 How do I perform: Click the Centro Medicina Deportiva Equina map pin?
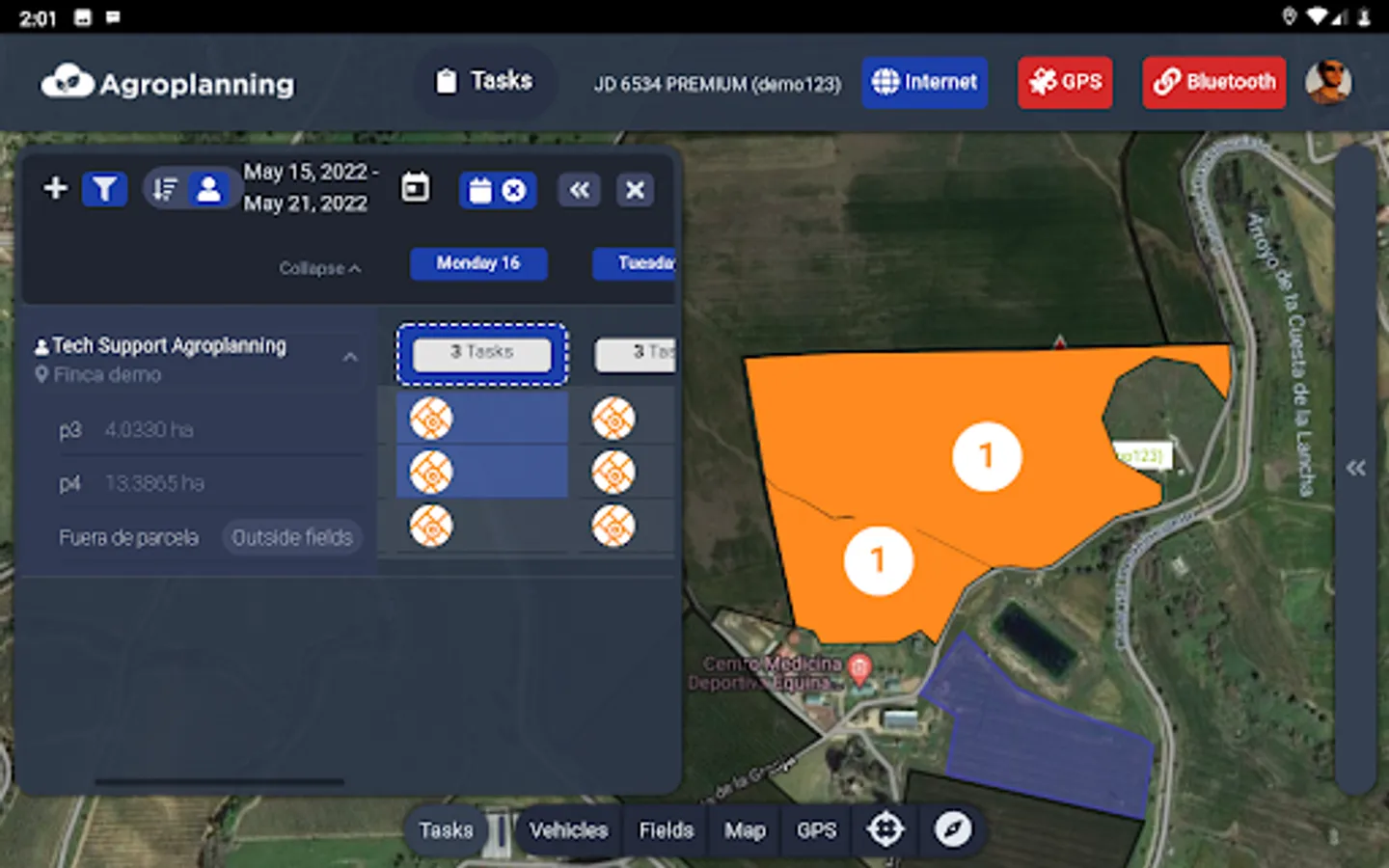(x=858, y=667)
